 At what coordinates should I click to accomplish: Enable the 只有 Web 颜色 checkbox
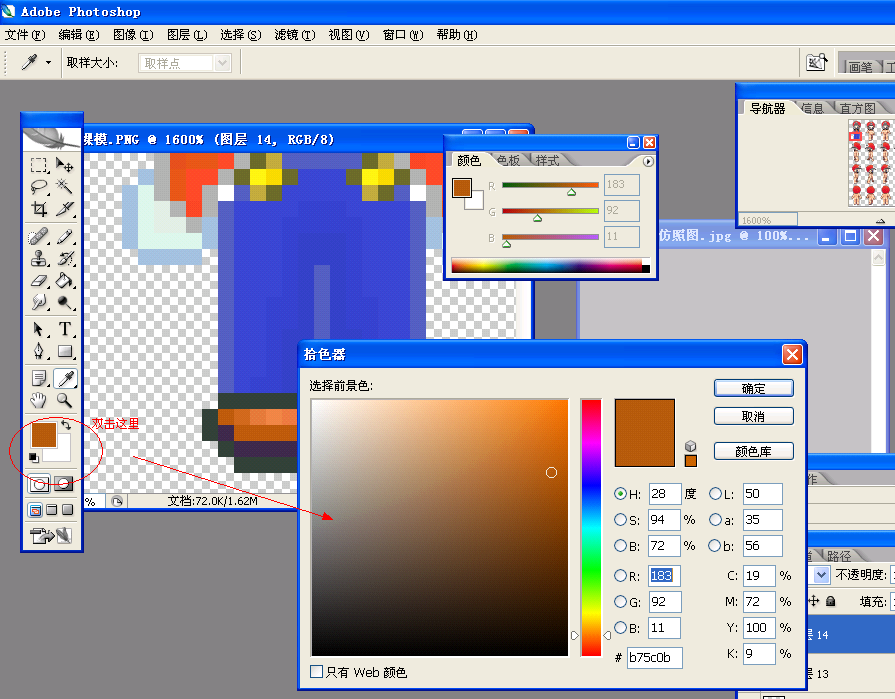(316, 672)
